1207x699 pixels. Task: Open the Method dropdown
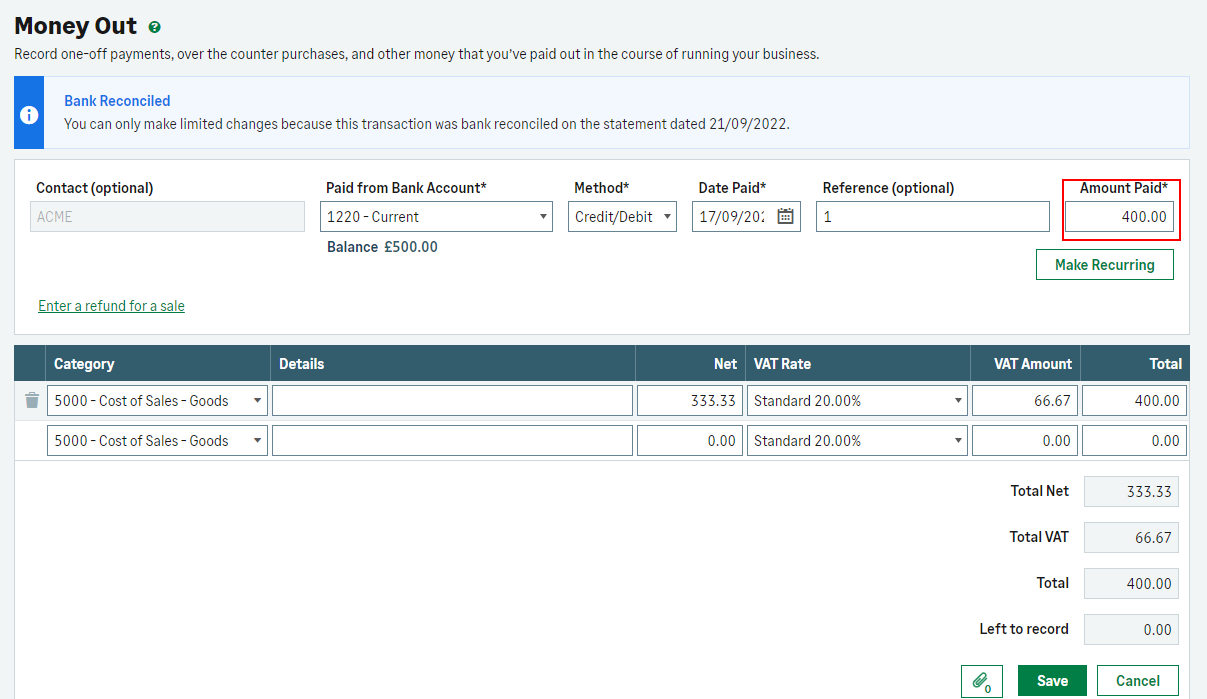coord(622,217)
